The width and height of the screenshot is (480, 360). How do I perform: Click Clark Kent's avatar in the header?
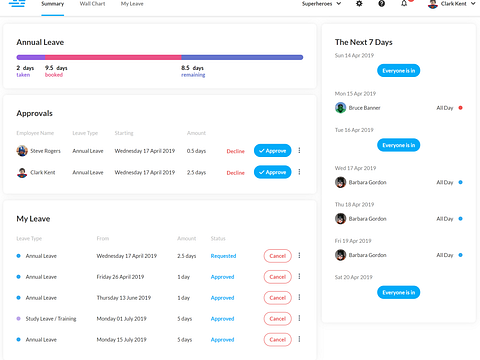tap(433, 4)
